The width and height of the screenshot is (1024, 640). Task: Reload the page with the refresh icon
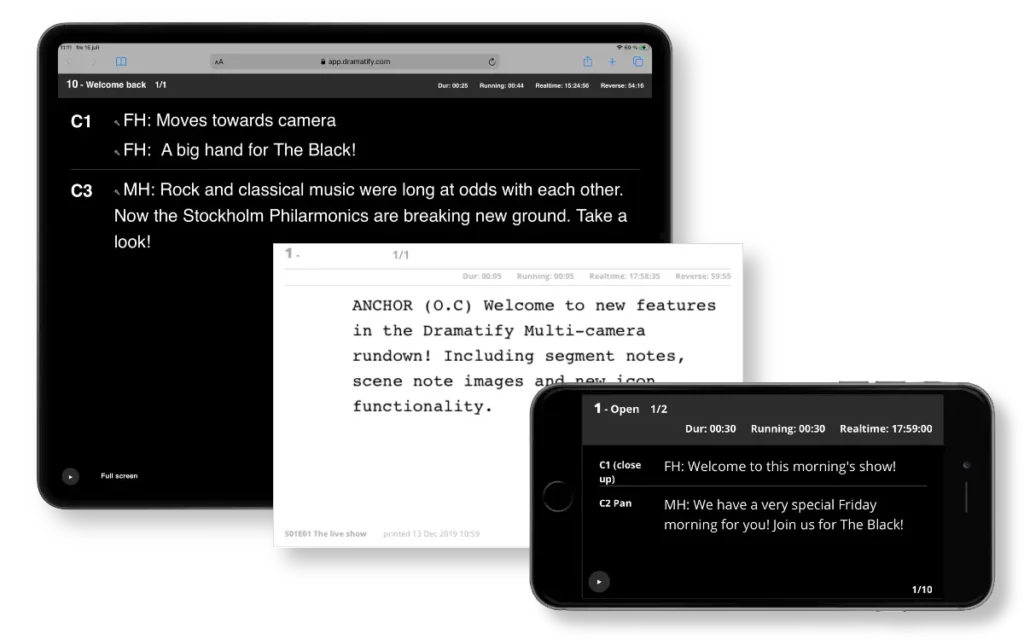492,61
